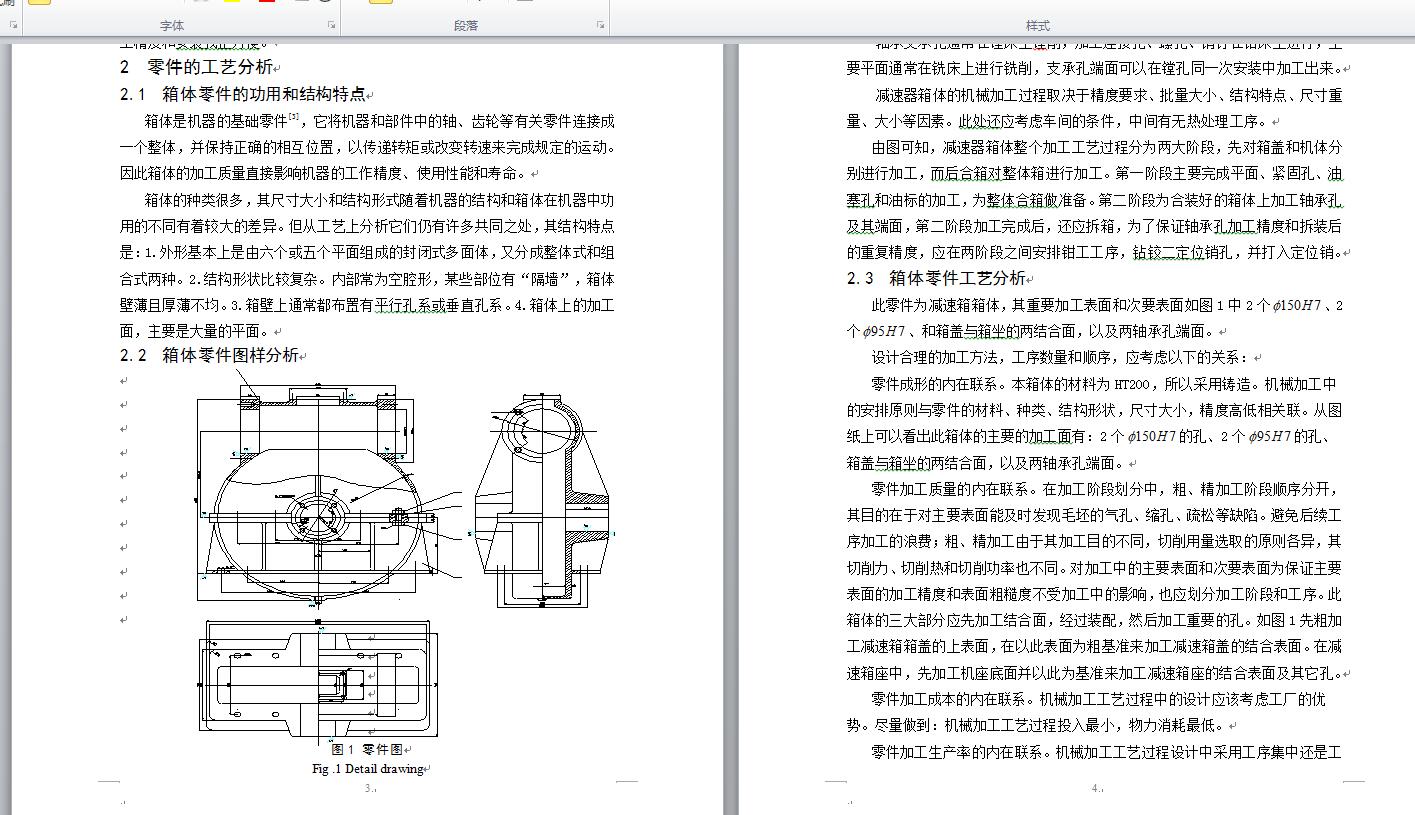Click paragraph start "由图可知"

(x=902, y=148)
